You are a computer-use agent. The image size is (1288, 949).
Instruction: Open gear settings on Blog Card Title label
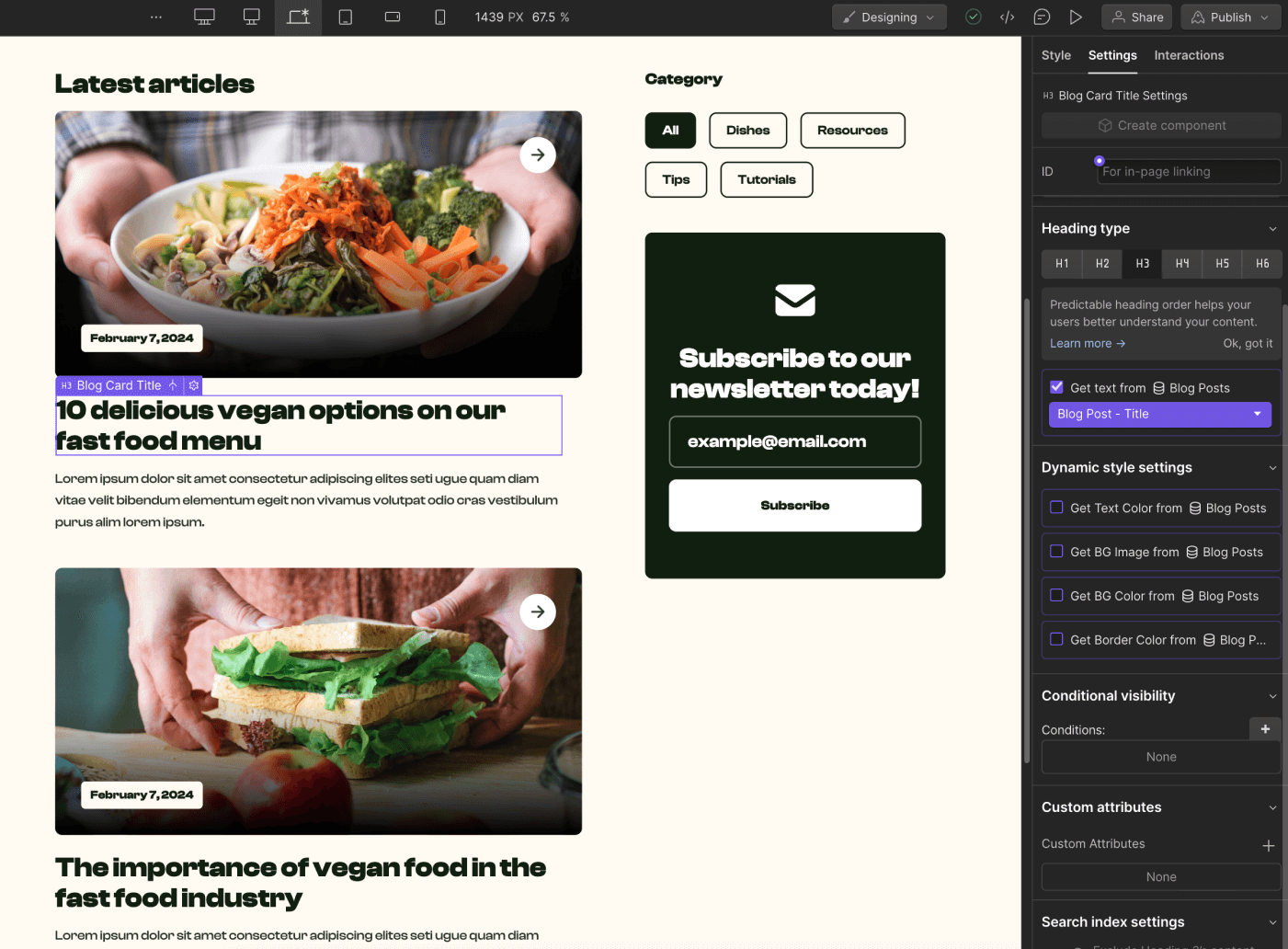point(194,385)
